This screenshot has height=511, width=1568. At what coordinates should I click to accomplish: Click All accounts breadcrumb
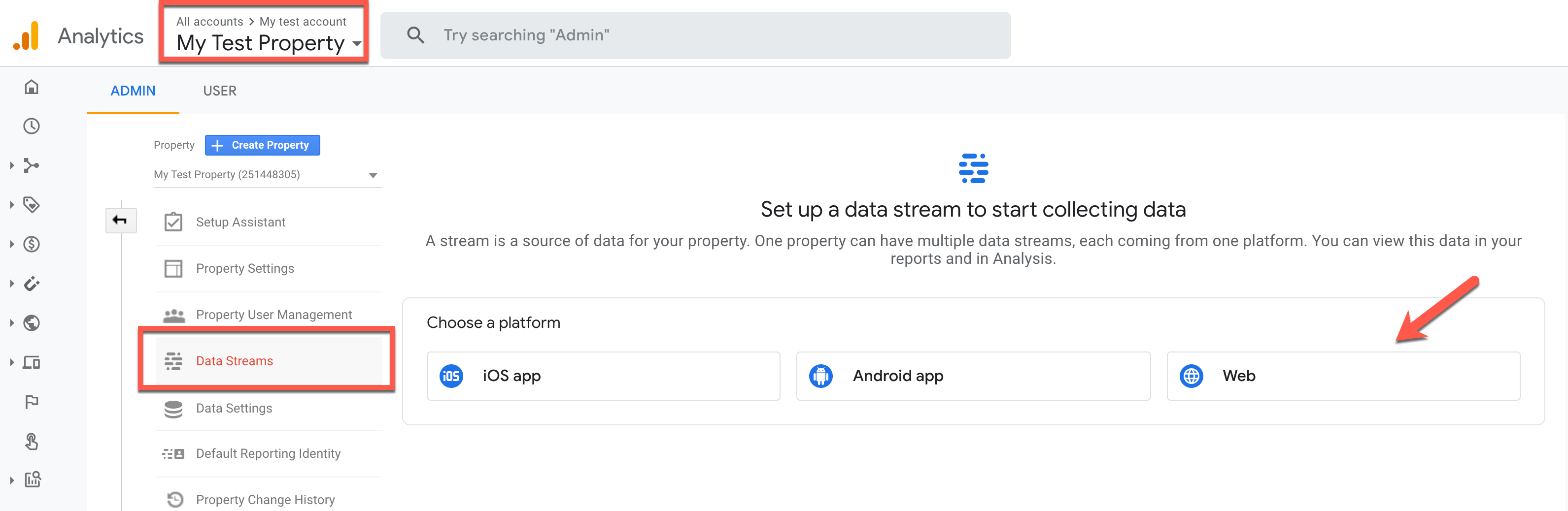[x=209, y=21]
